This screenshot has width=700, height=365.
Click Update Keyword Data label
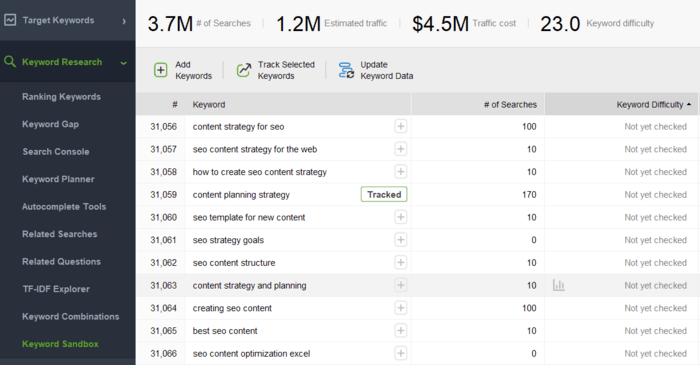point(387,70)
